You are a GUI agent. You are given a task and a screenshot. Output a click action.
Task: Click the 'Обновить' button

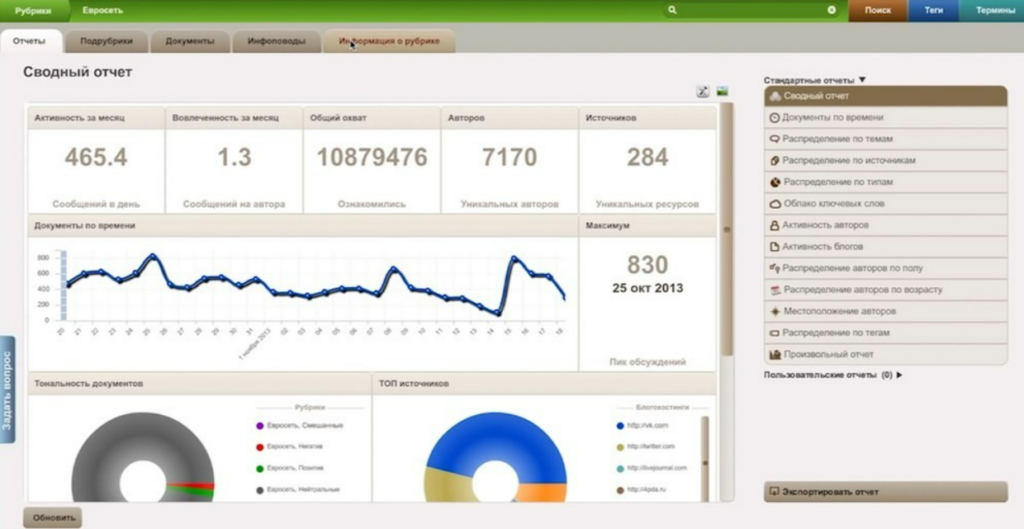pyautogui.click(x=52, y=518)
